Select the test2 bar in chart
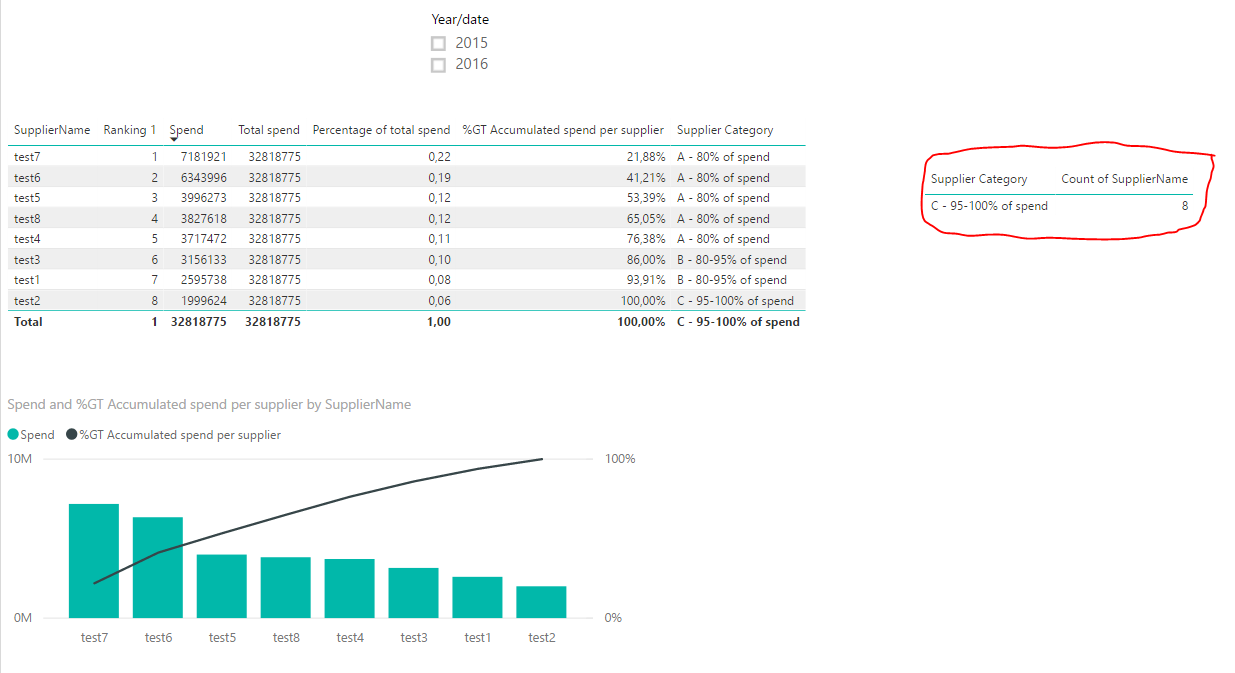The height and width of the screenshot is (673, 1235). point(541,602)
